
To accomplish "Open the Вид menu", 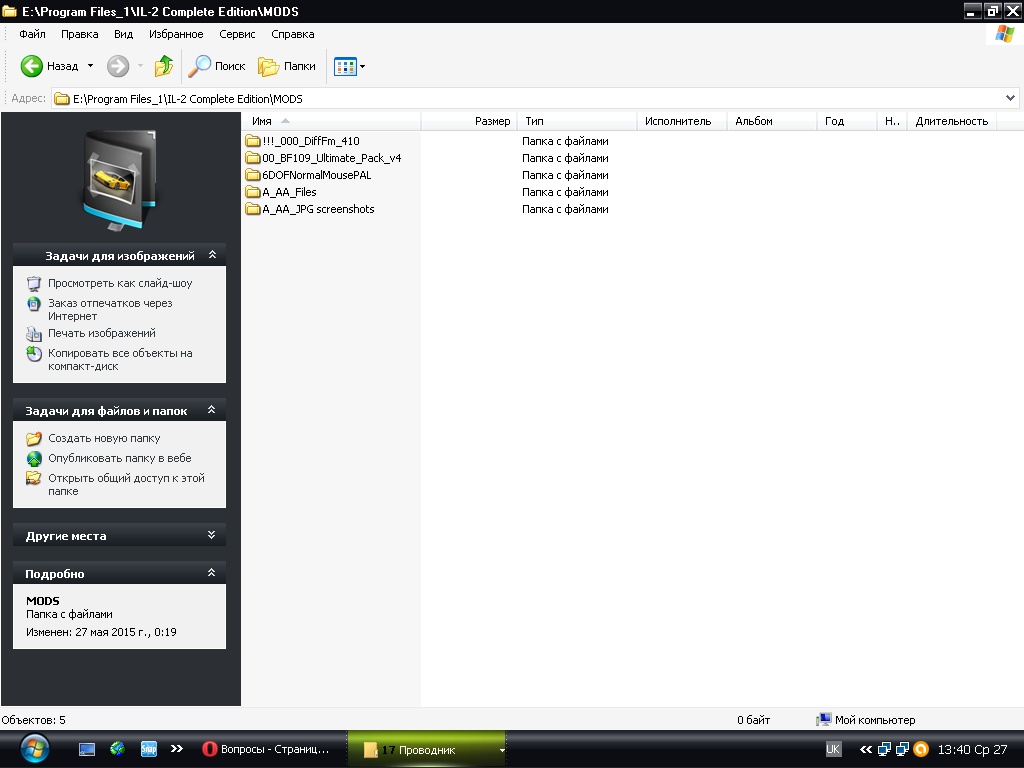I will [123, 34].
